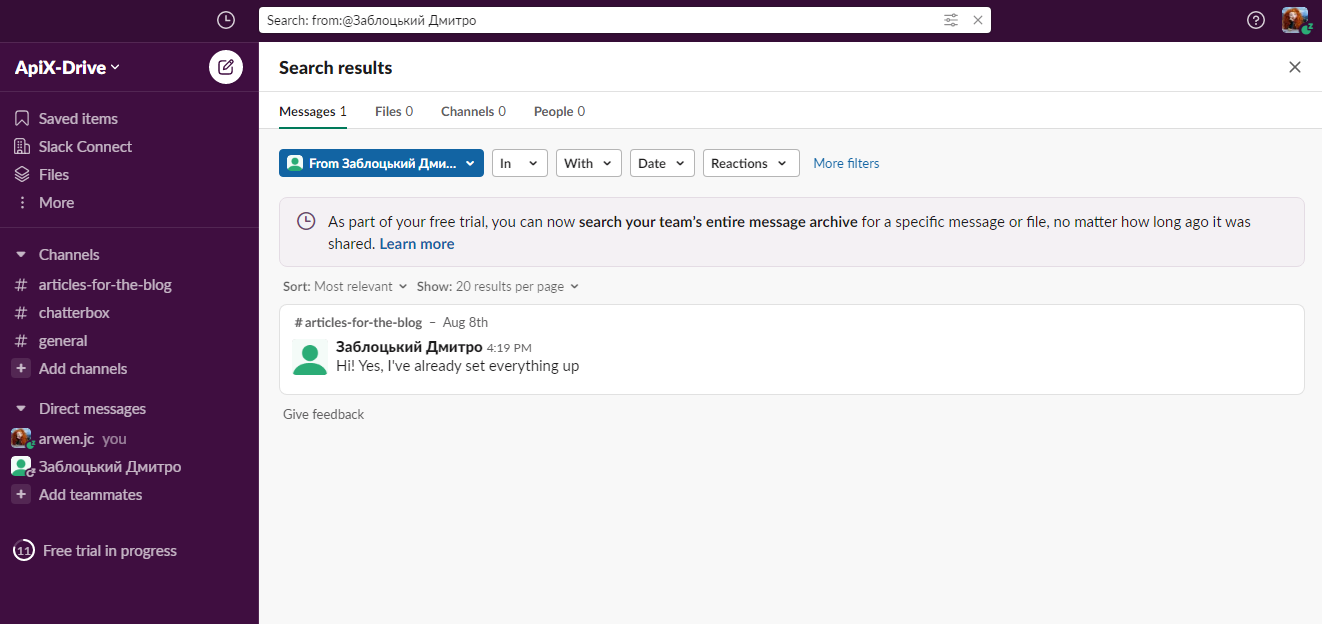Collapse the Channels section

pos(21,255)
